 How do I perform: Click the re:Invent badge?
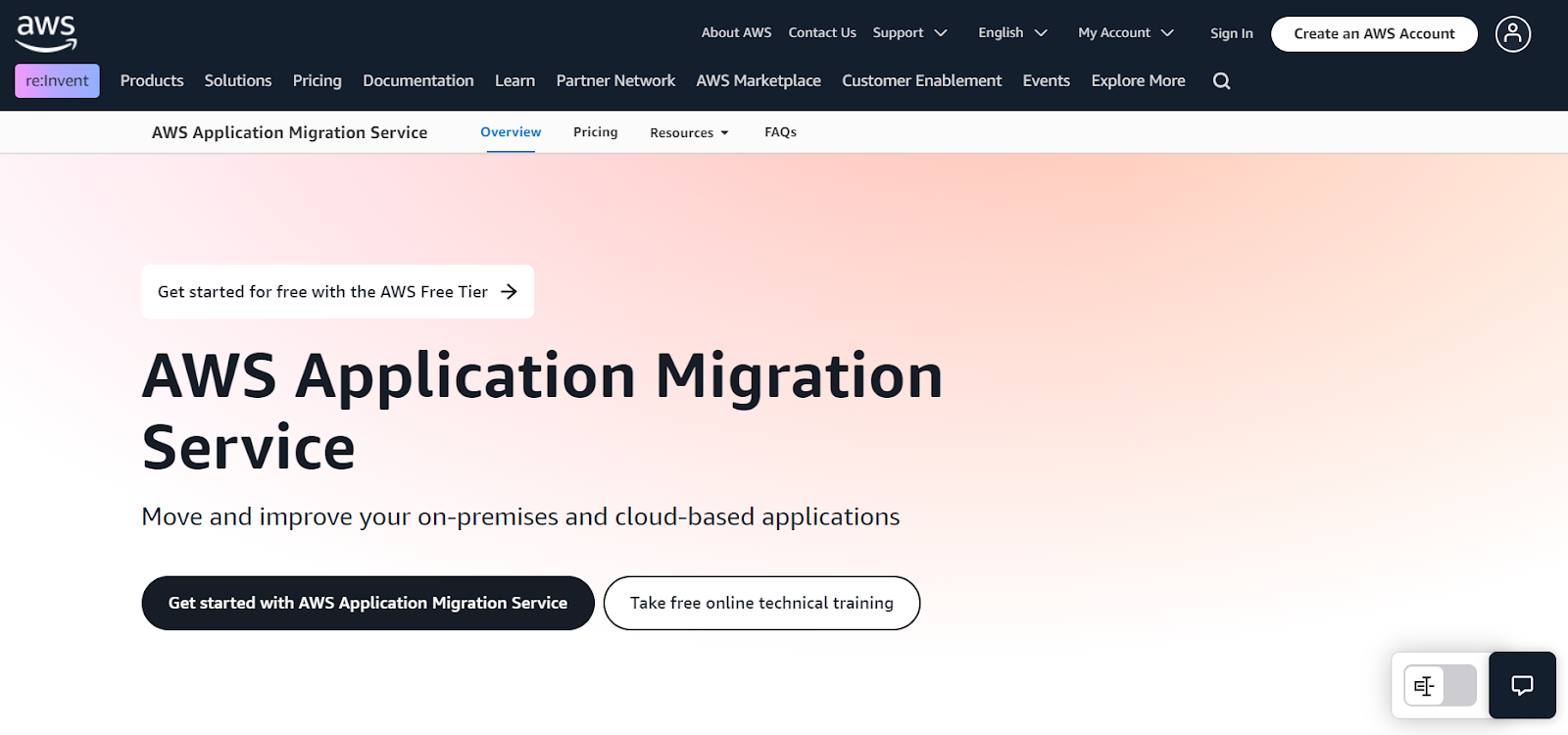coord(57,81)
